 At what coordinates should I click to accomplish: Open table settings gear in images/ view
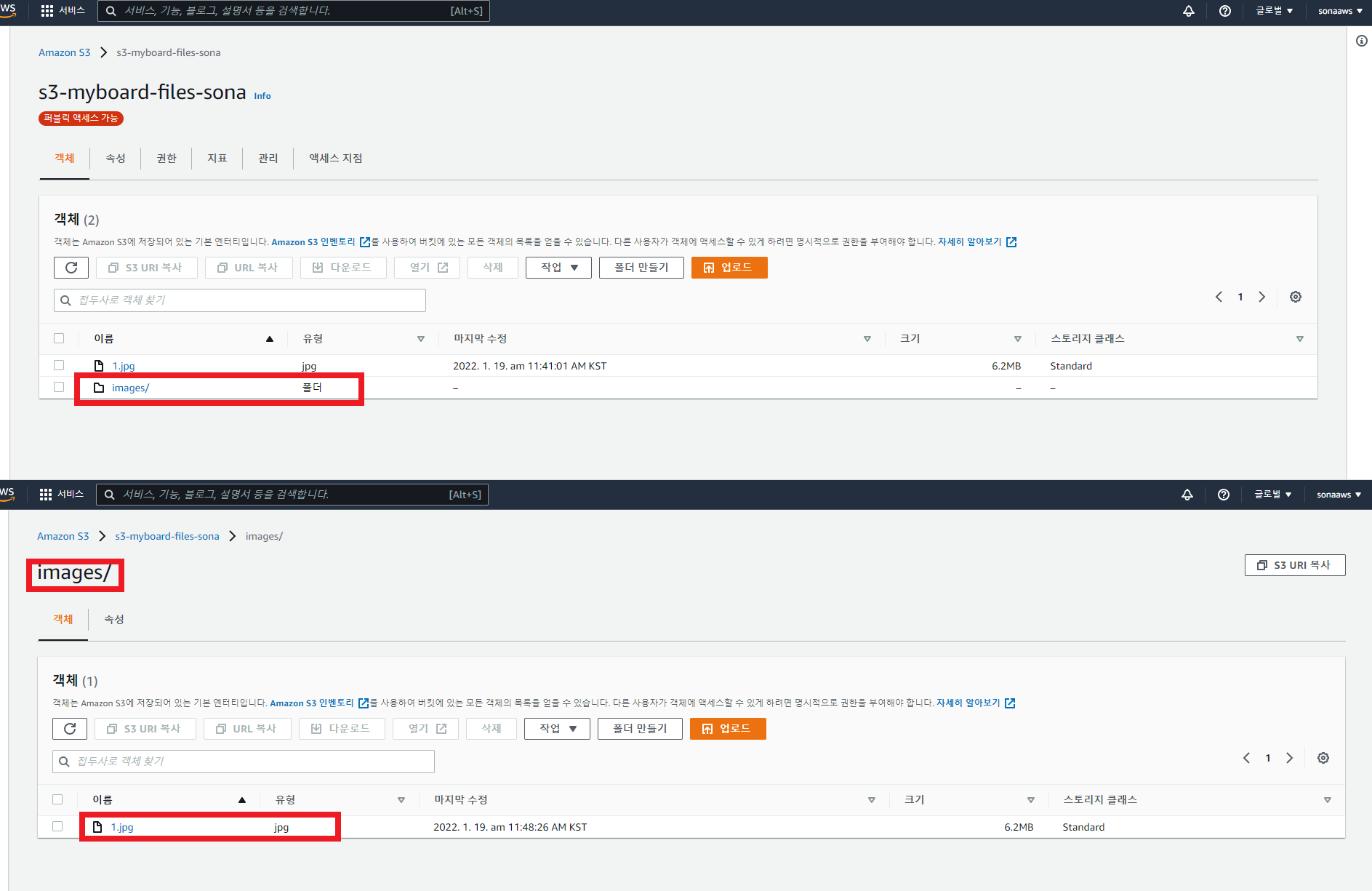[1323, 758]
